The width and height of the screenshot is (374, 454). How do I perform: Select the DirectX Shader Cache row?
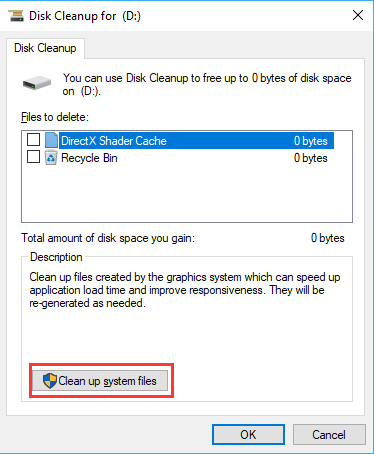pos(196,140)
